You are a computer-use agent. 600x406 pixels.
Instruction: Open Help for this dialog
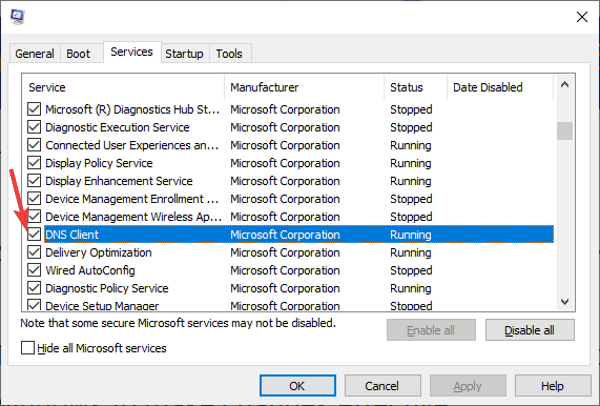pyautogui.click(x=553, y=385)
